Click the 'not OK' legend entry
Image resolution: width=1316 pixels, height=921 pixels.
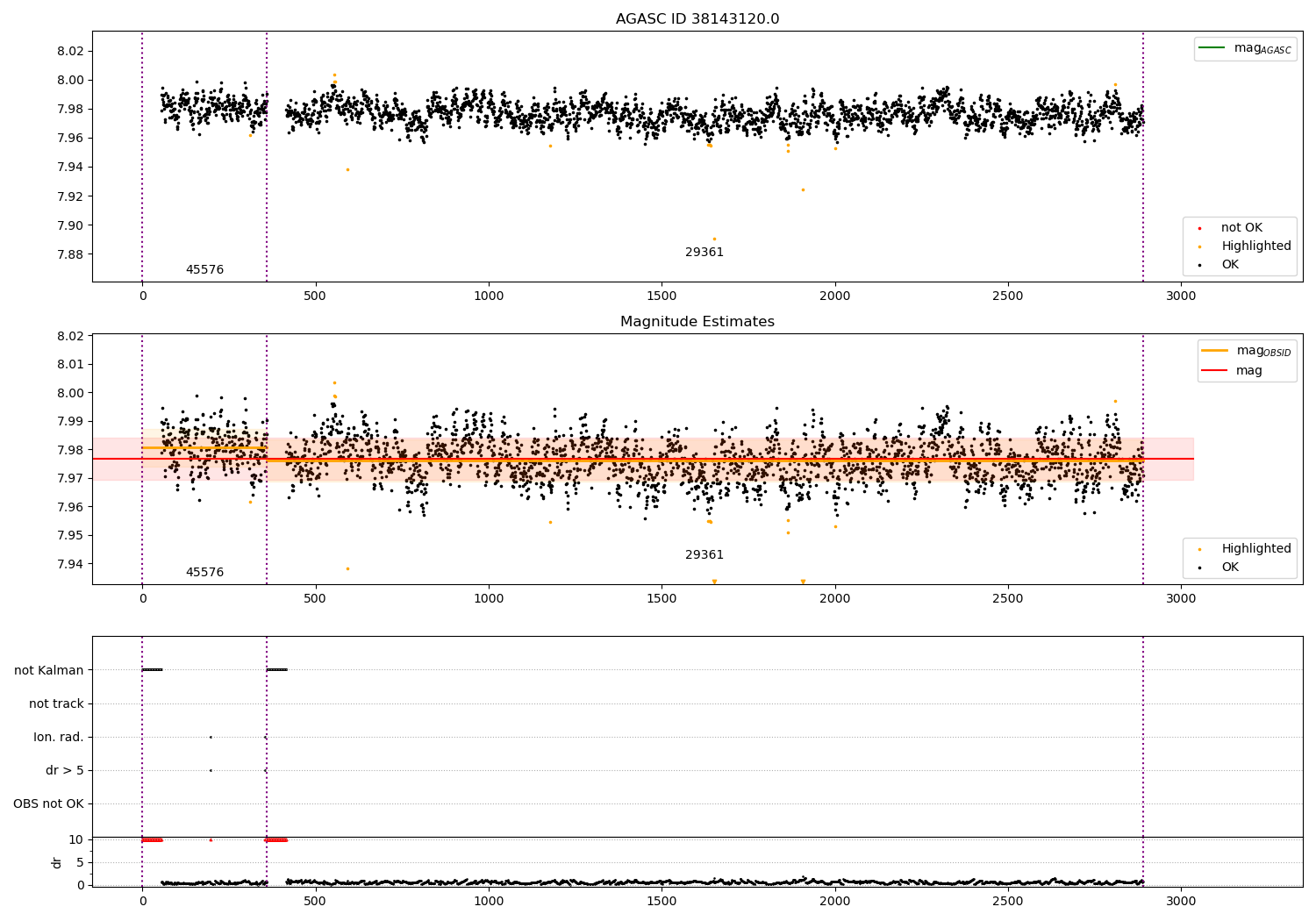click(x=1229, y=228)
